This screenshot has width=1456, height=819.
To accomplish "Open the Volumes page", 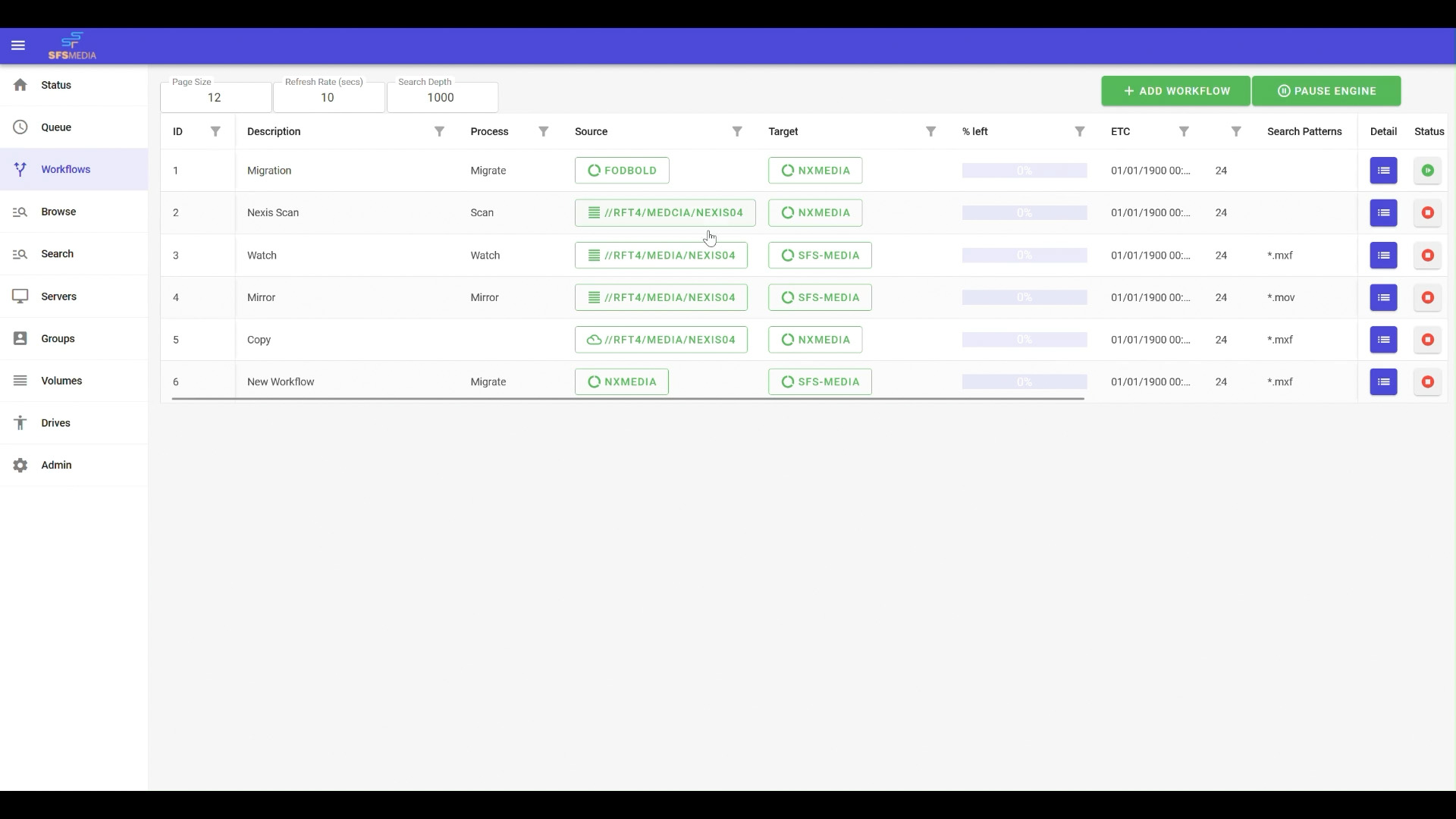I will tap(74, 381).
